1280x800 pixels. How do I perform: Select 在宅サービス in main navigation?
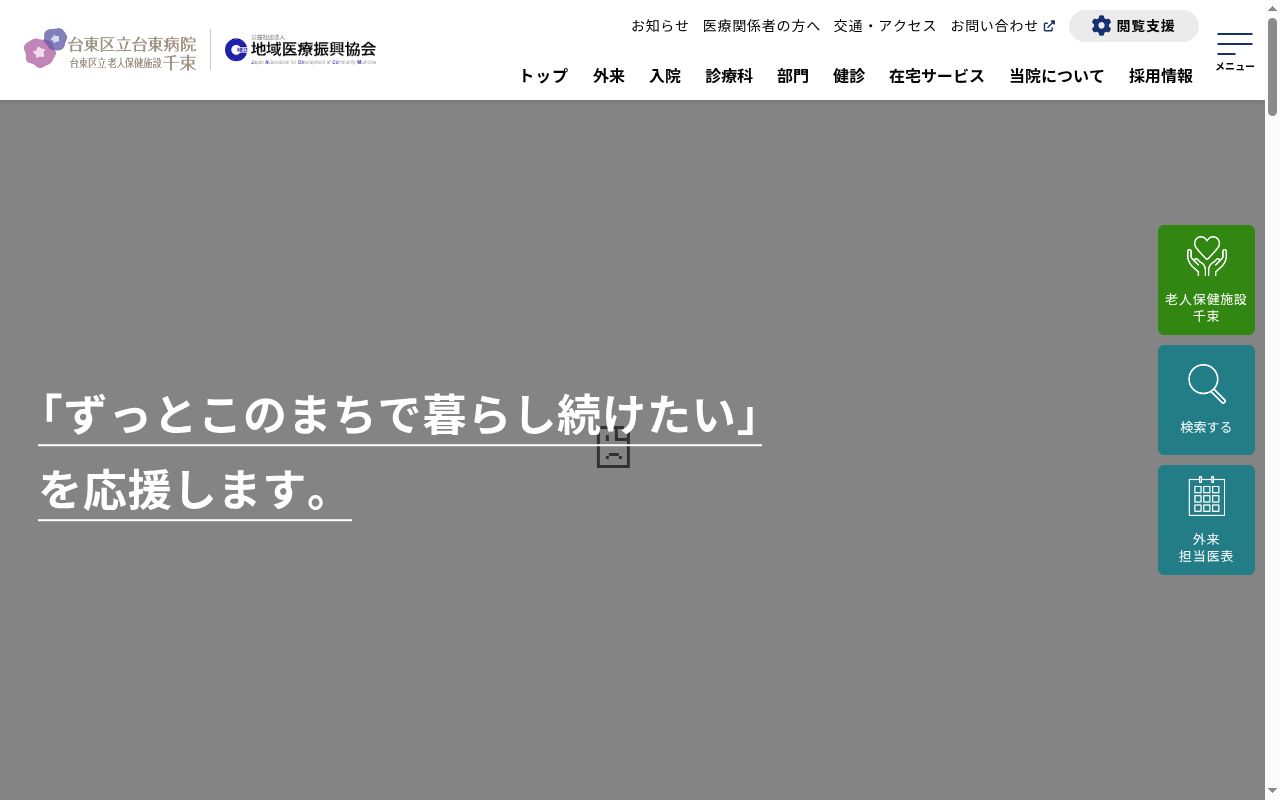pyautogui.click(x=937, y=76)
